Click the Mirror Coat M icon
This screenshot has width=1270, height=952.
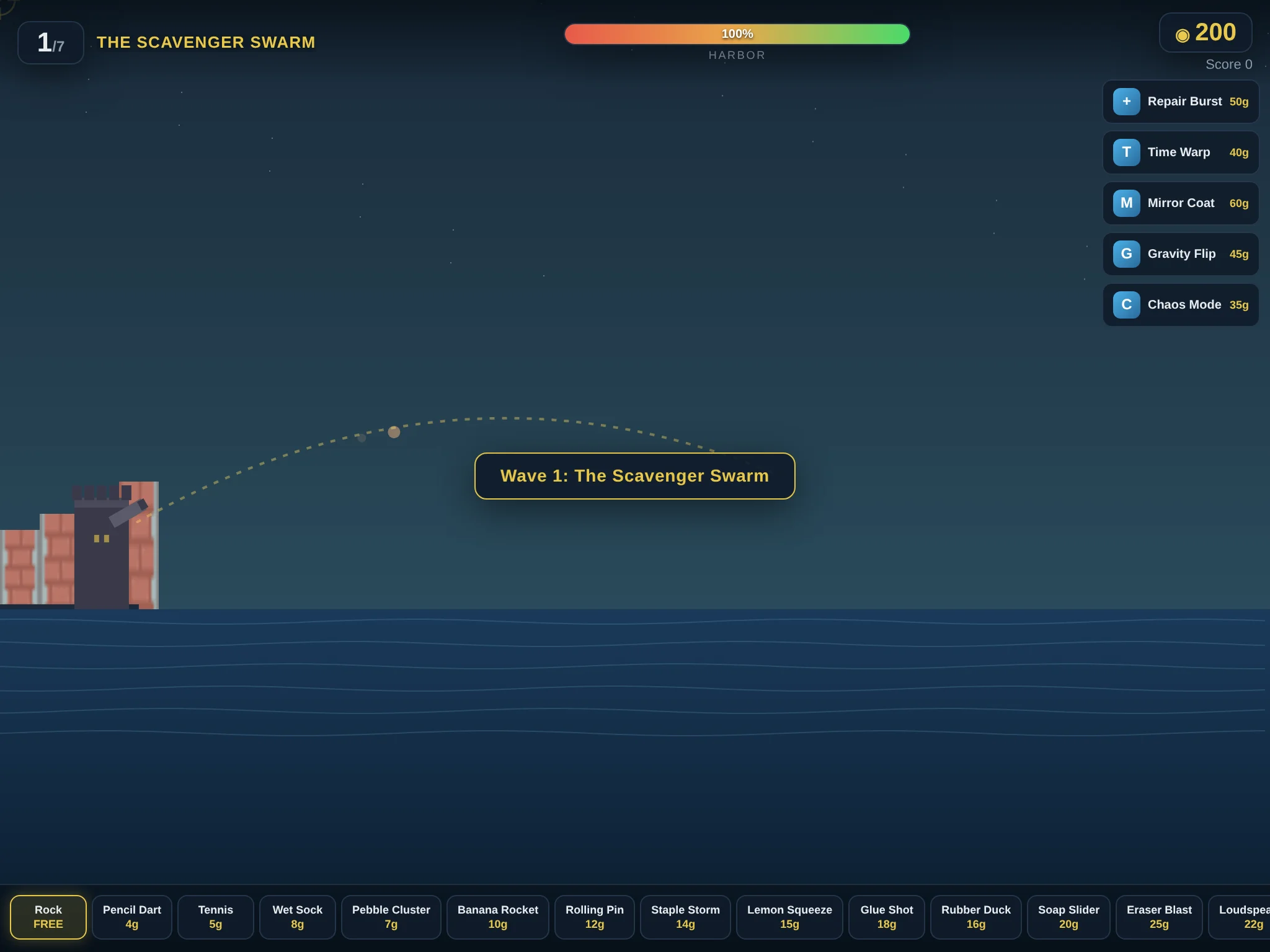click(1126, 203)
